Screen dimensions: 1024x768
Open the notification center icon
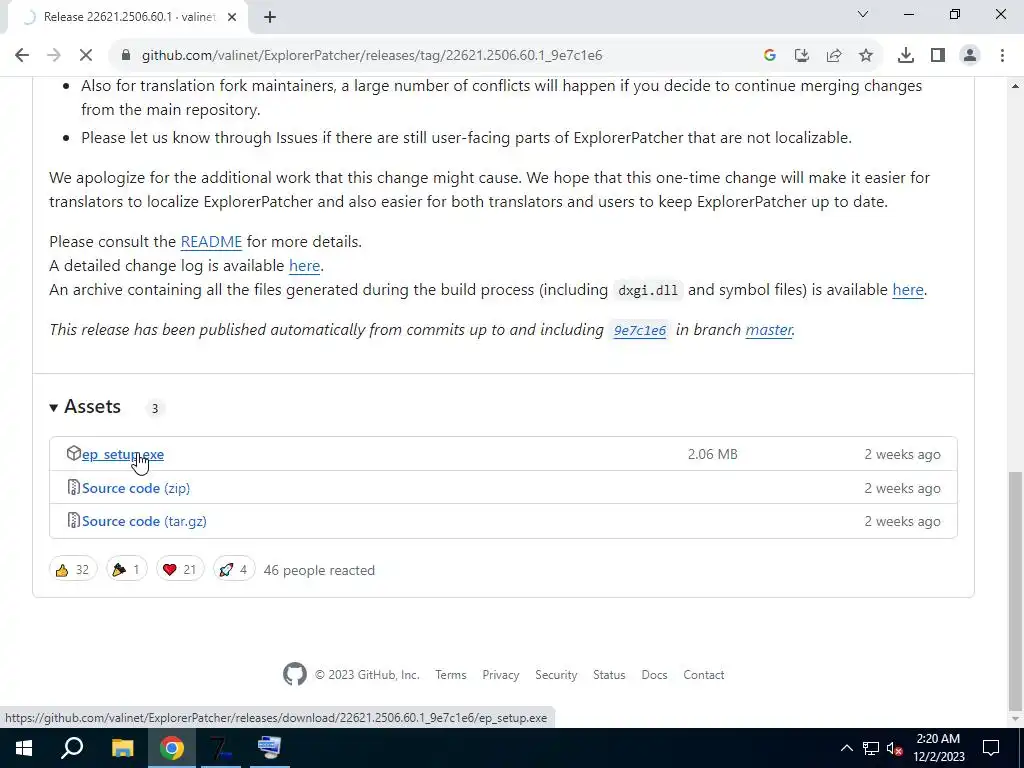pyautogui.click(x=991, y=748)
